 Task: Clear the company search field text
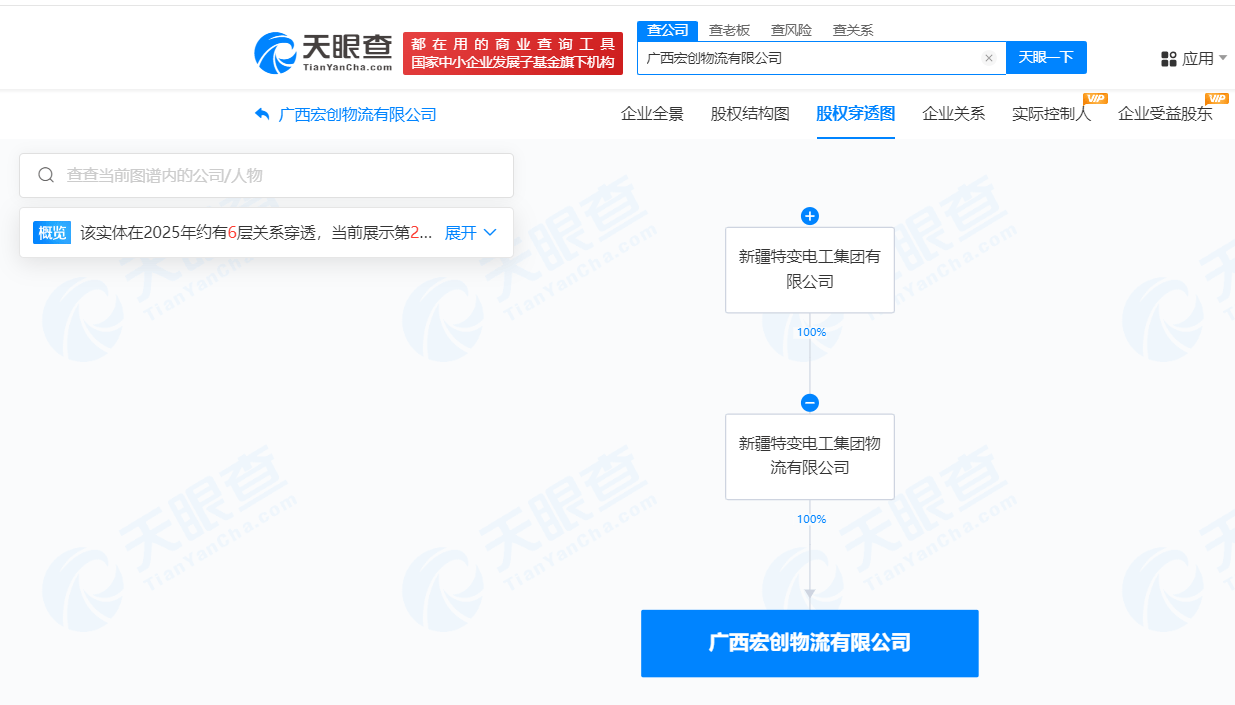tap(989, 58)
